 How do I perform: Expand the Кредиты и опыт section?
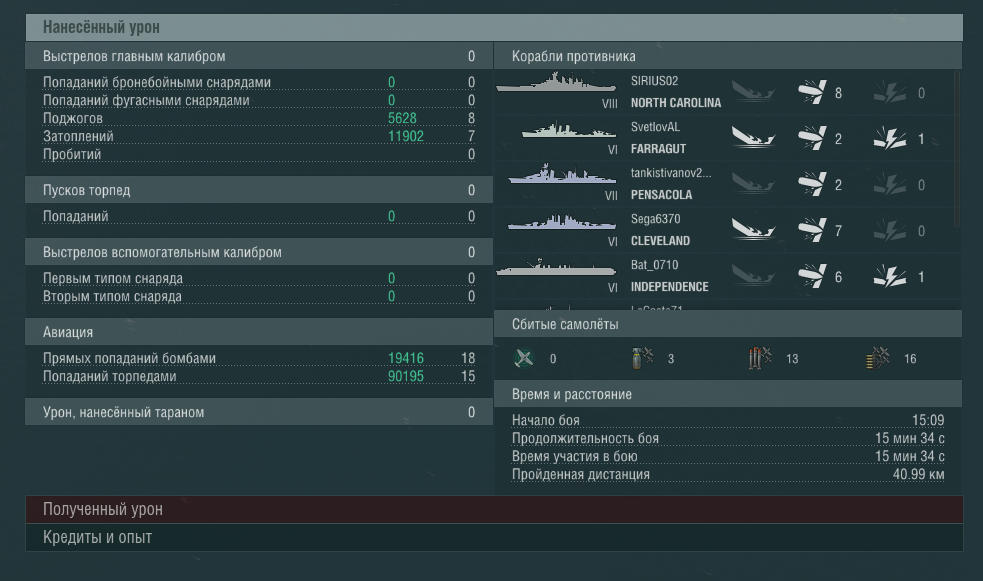pos(494,537)
